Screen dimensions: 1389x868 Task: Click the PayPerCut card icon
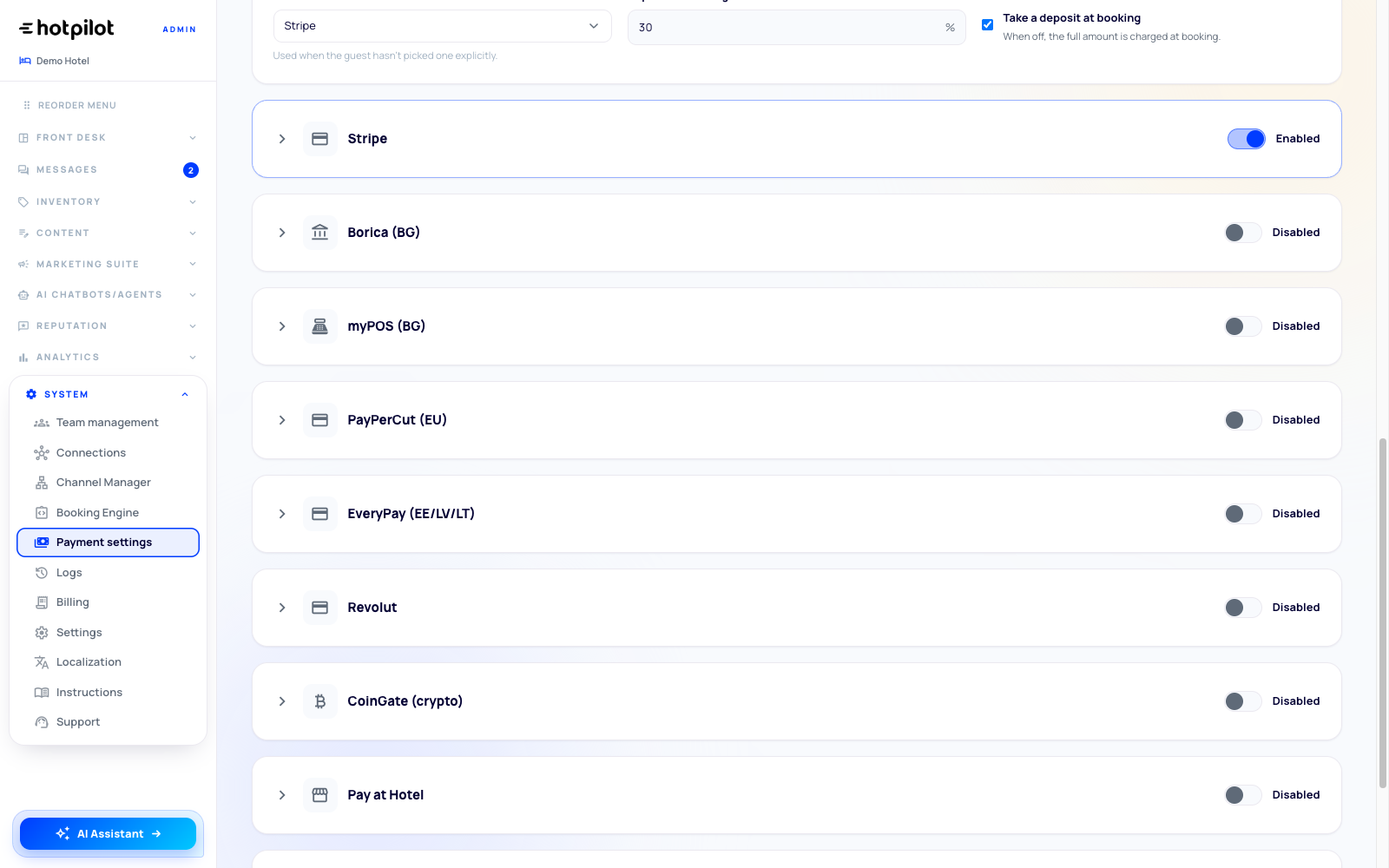click(x=319, y=420)
